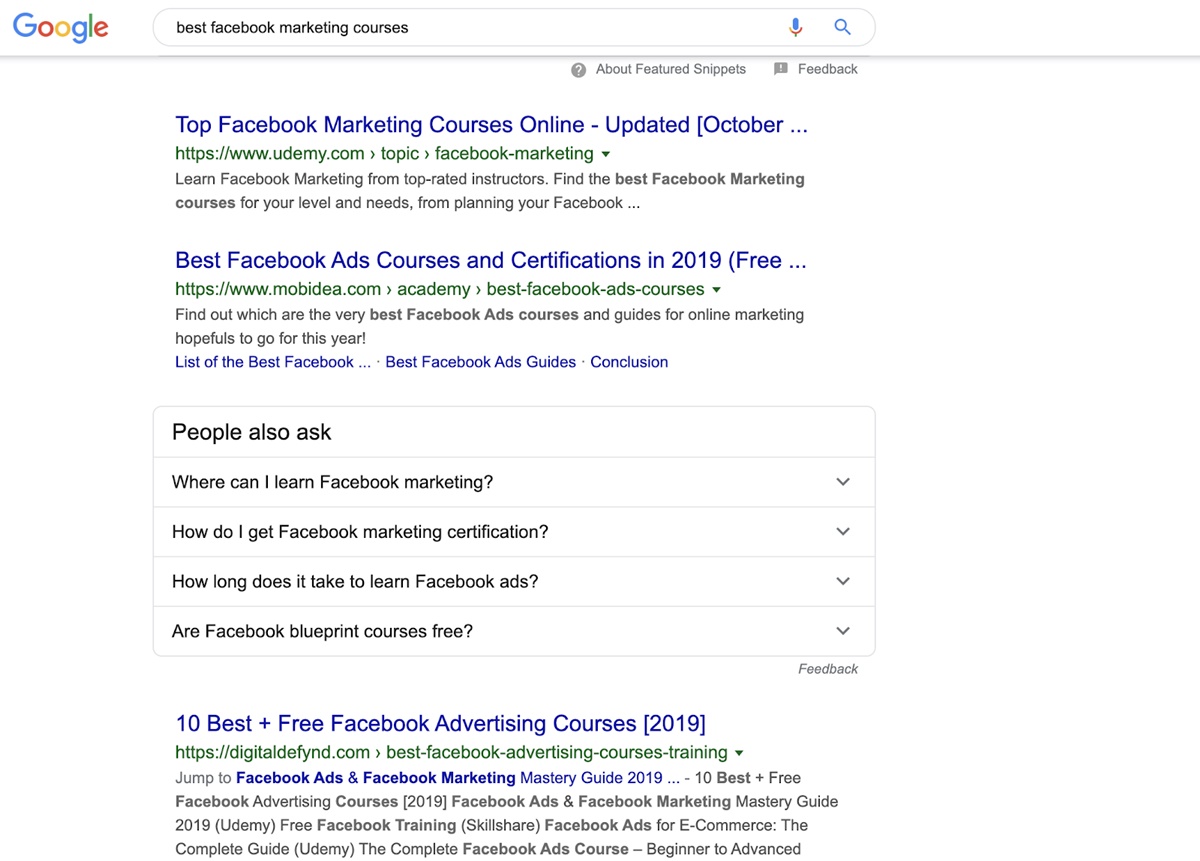1200x861 pixels.
Task: Open the mobidea.com URL dropdown arrow
Action: (x=716, y=290)
